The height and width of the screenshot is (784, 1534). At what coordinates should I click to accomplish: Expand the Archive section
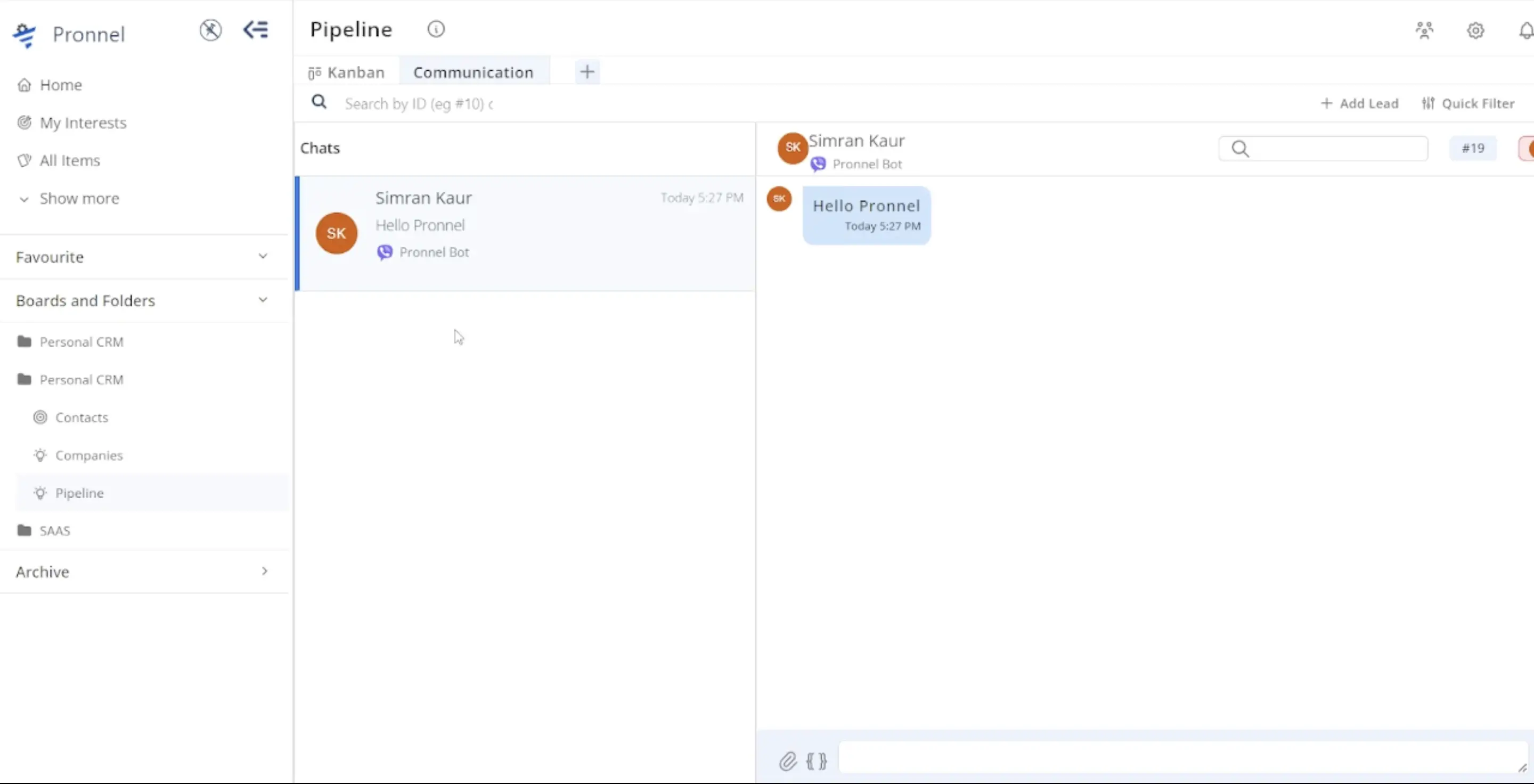click(264, 571)
